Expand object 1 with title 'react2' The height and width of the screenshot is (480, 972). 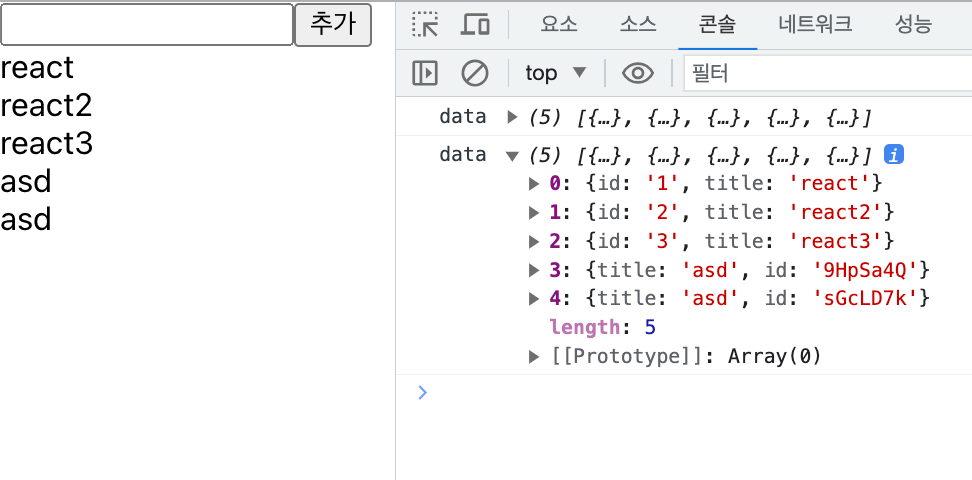[534, 213]
